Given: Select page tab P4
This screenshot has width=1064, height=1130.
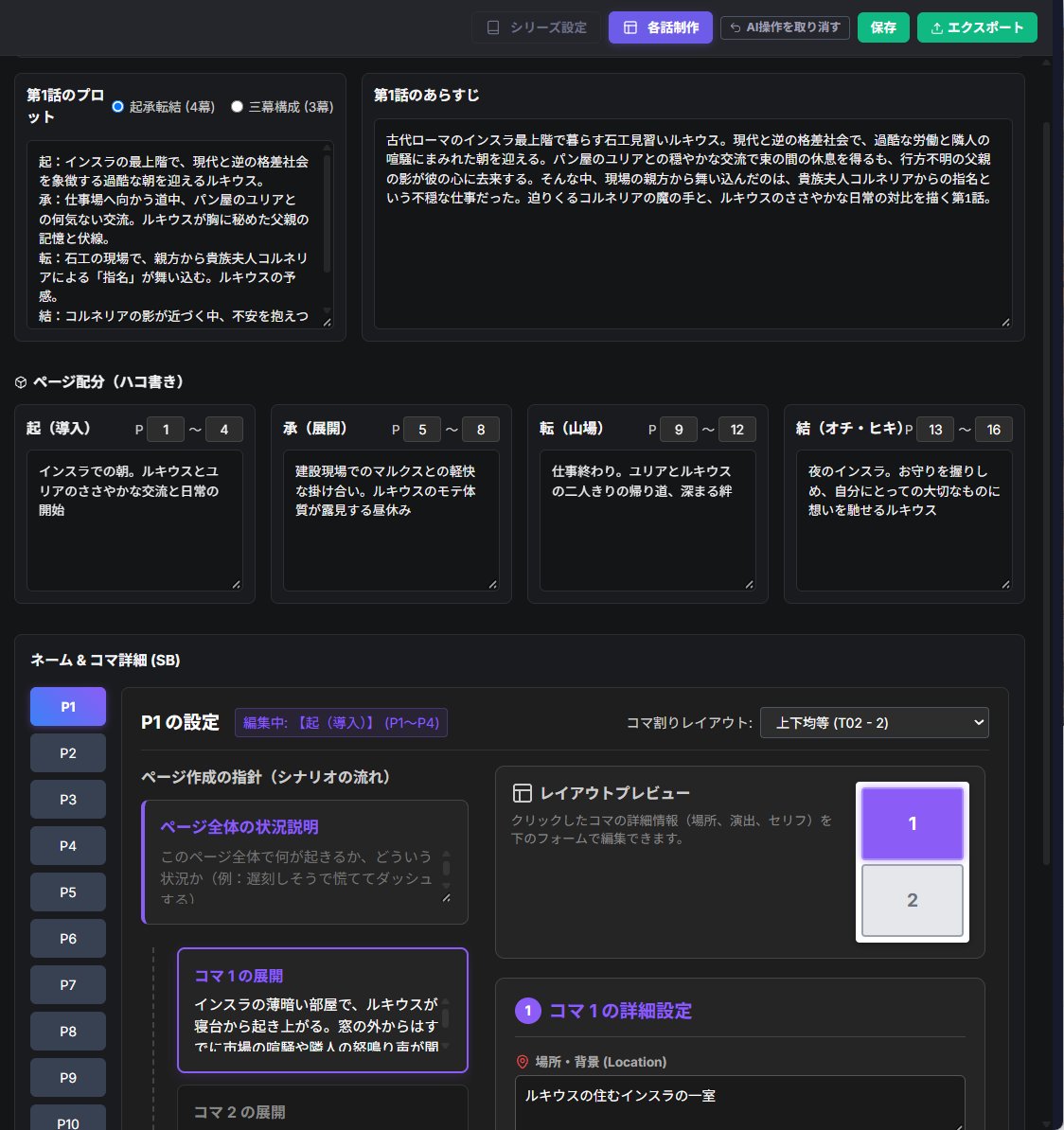Looking at the screenshot, I should (68, 846).
